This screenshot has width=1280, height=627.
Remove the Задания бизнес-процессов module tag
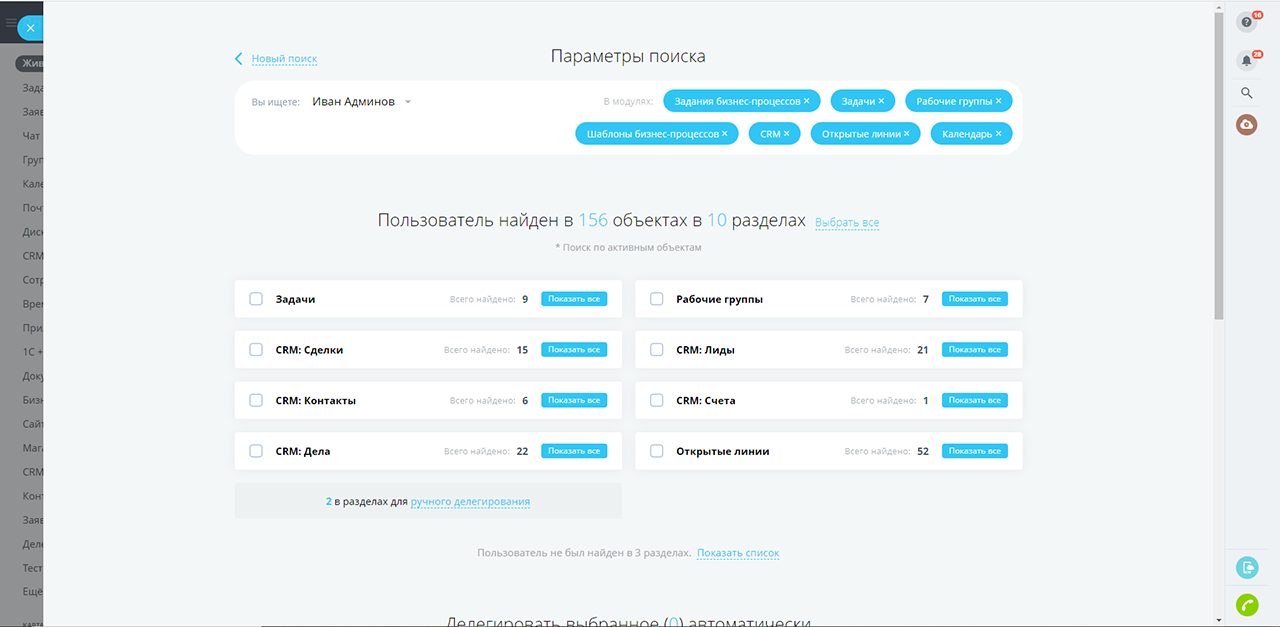point(806,101)
